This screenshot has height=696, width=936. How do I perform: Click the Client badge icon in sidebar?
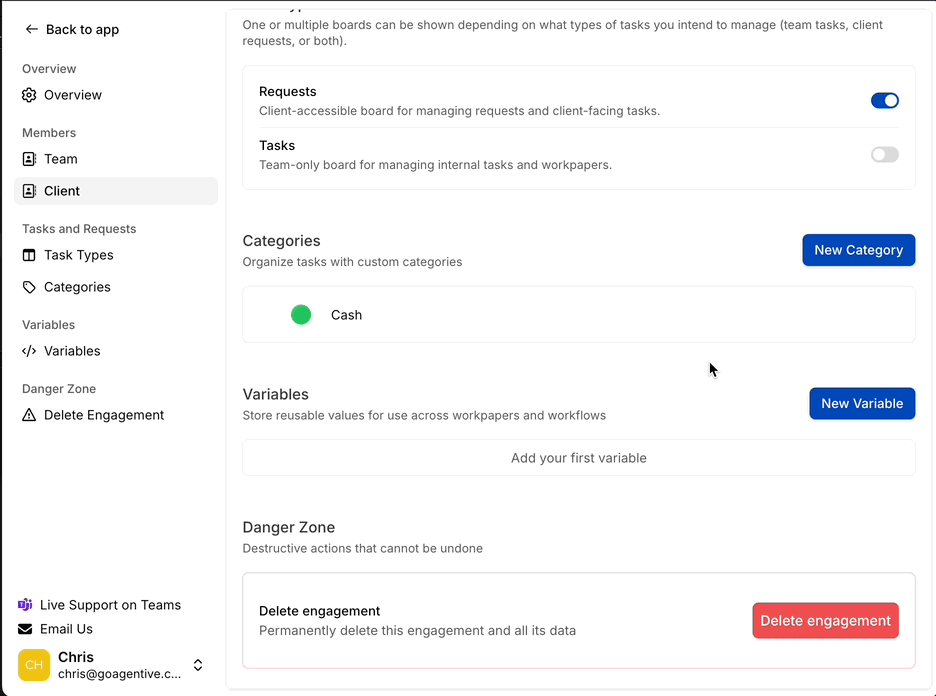[x=31, y=191]
